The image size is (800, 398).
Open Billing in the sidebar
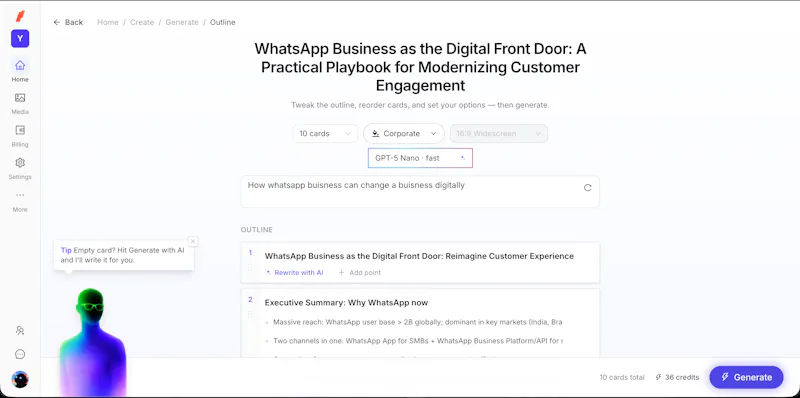(x=20, y=136)
